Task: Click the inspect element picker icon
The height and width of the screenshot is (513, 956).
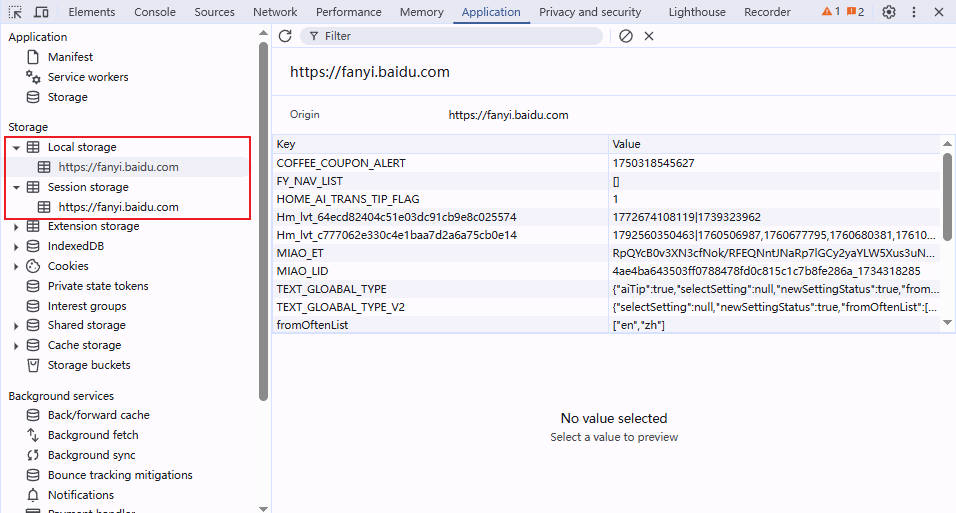Action: click(15, 12)
